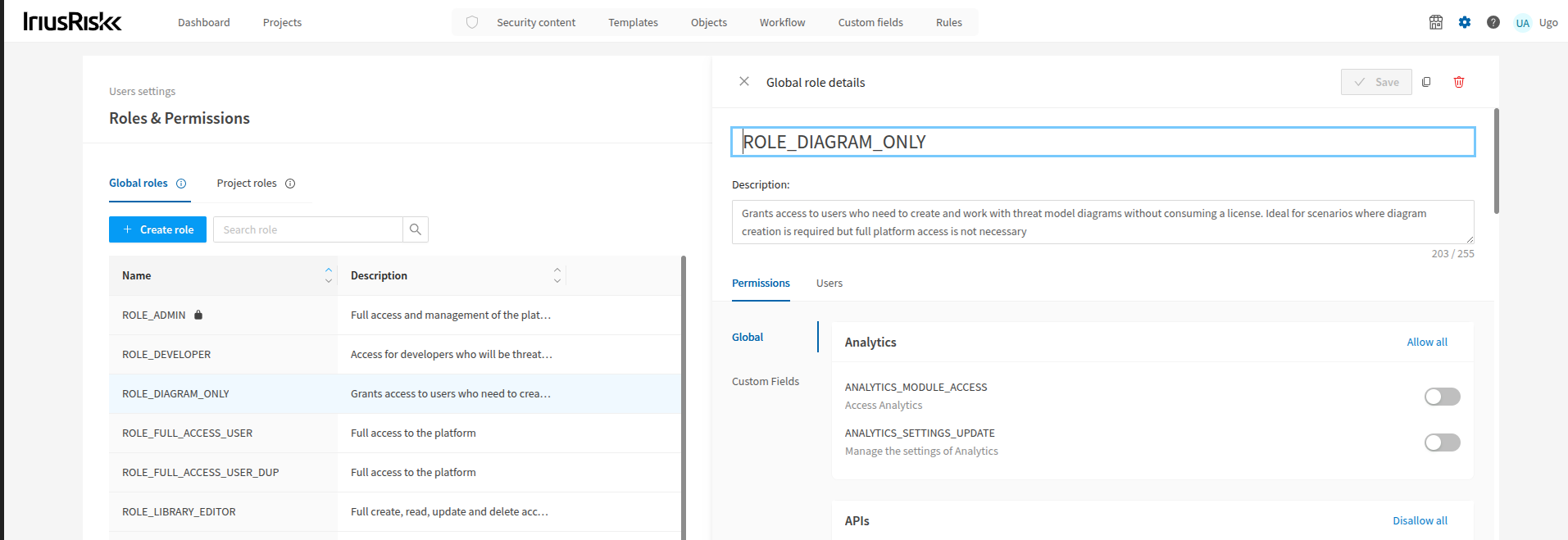Screen dimensions: 1568x540
Task: Click the Full access and management description cell
Action: pyautogui.click(x=452, y=315)
